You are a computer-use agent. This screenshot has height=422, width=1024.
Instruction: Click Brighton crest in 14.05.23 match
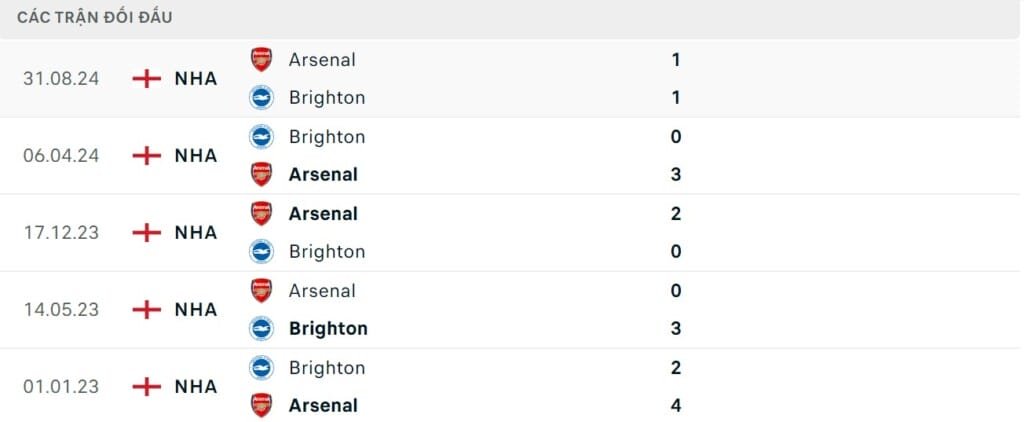(x=261, y=328)
